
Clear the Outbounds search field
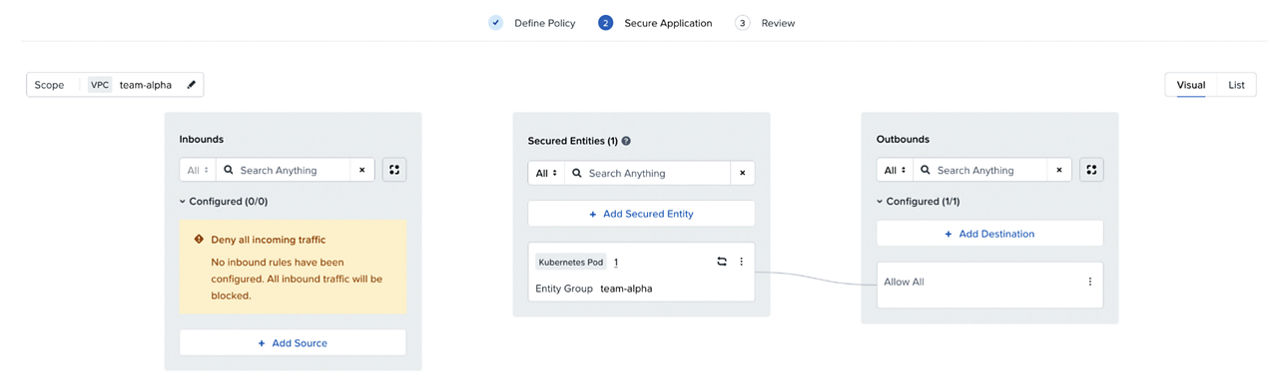click(x=1059, y=170)
